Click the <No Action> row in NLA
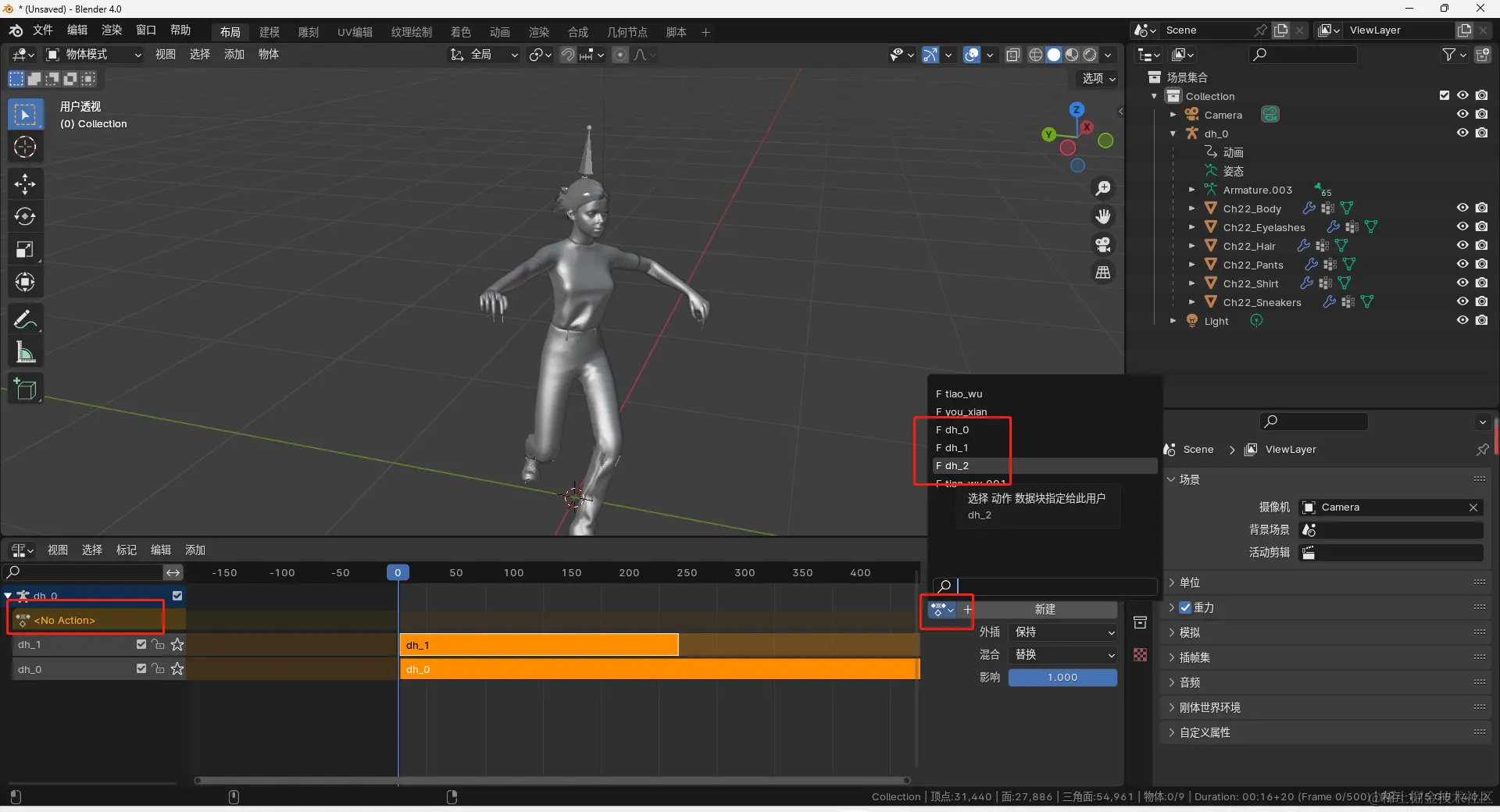The width and height of the screenshot is (1500, 812). point(98,621)
